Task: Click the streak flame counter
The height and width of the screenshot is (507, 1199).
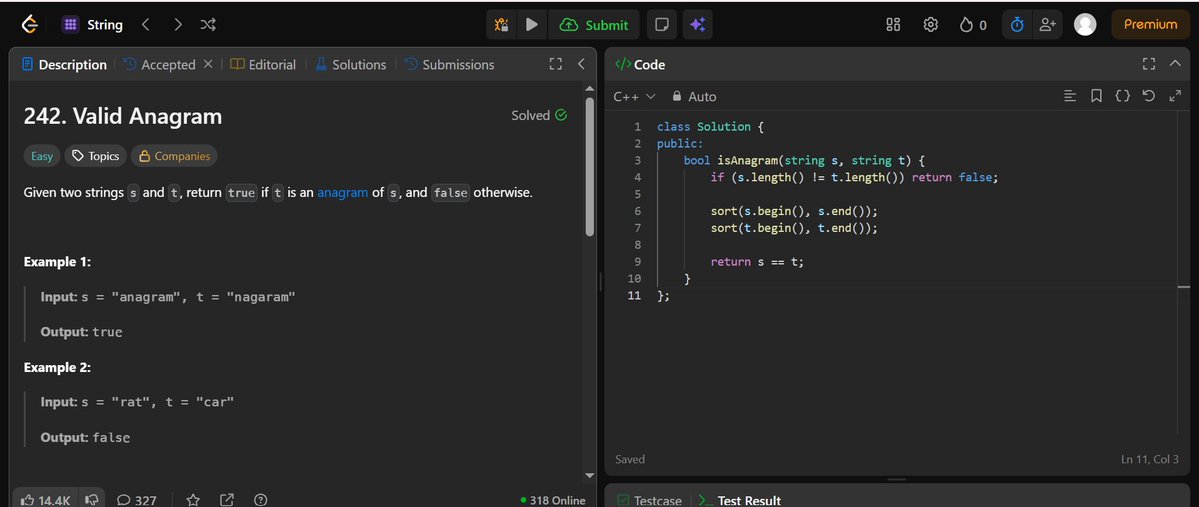Action: [973, 25]
